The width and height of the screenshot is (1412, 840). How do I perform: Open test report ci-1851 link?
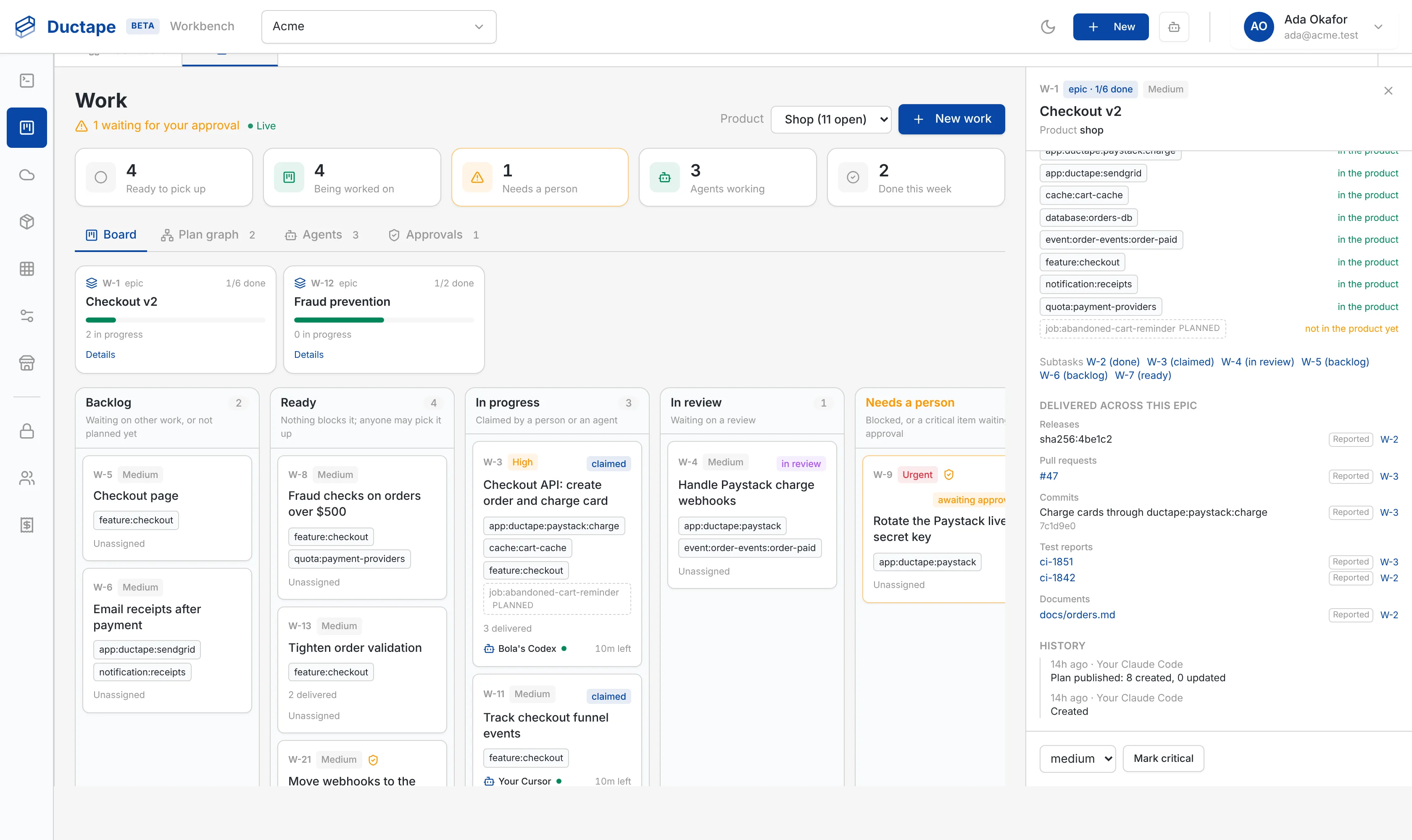1056,562
